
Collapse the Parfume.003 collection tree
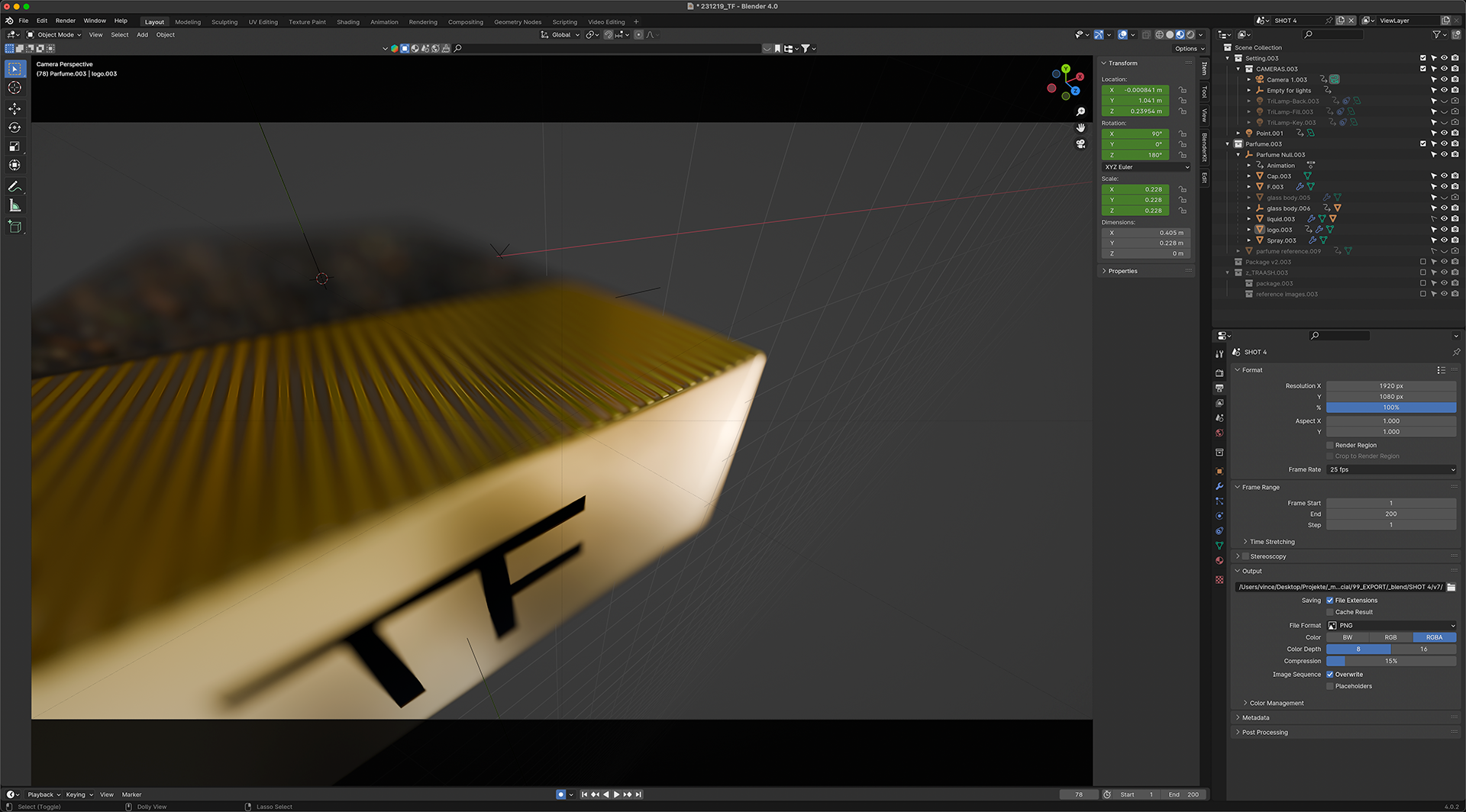click(1228, 144)
